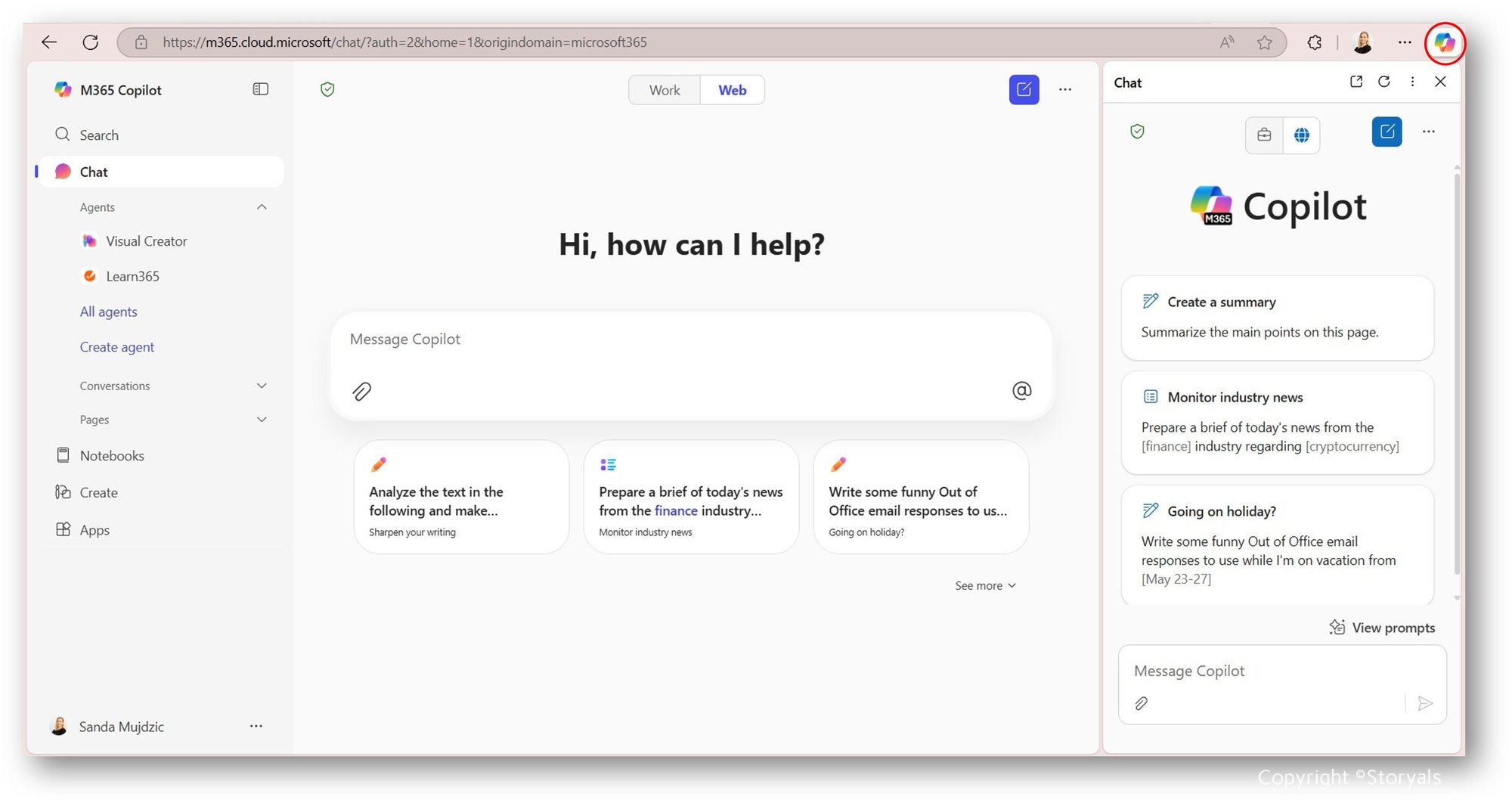Switch to Work mode toggle
The width and height of the screenshot is (1512, 803).
[x=664, y=90]
